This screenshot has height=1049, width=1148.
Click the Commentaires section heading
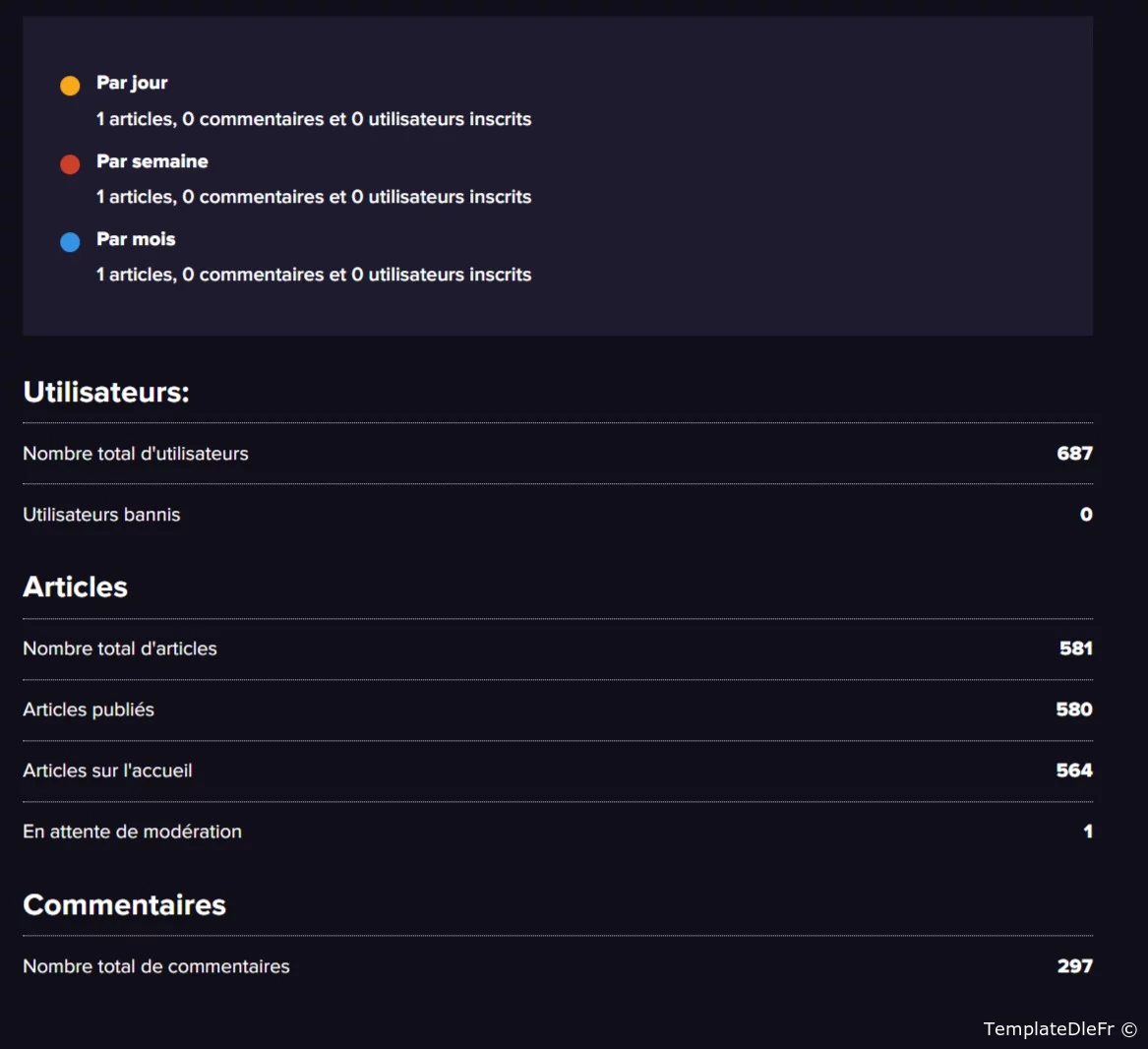(x=125, y=904)
